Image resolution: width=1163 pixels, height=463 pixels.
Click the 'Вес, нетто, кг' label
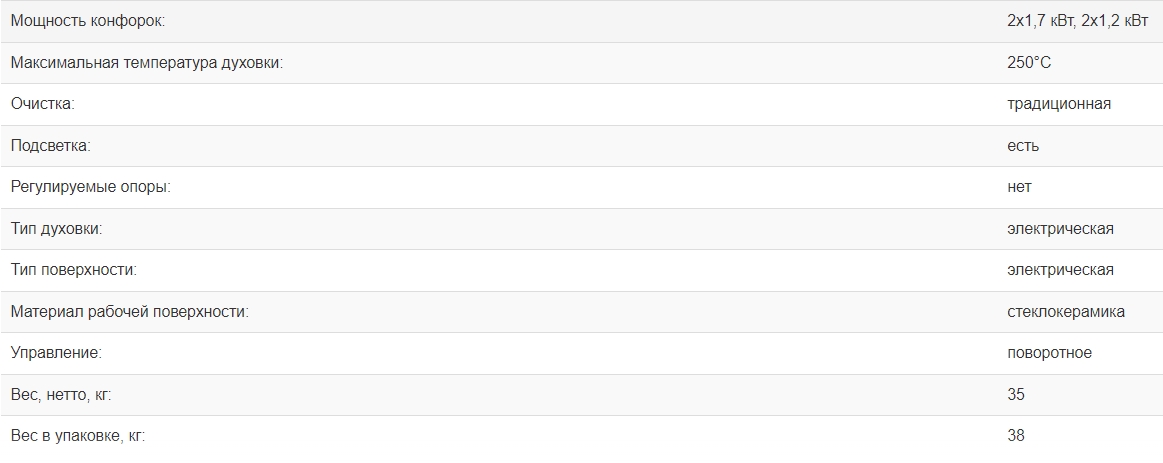61,395
